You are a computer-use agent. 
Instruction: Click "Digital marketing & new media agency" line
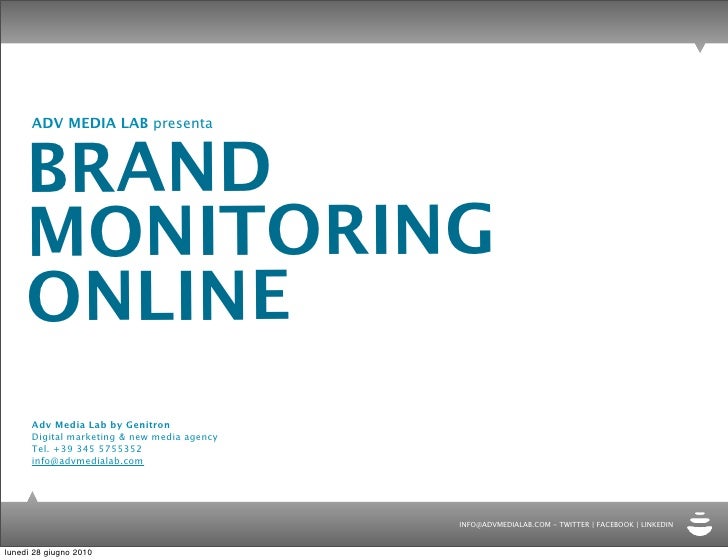pyautogui.click(x=124, y=437)
